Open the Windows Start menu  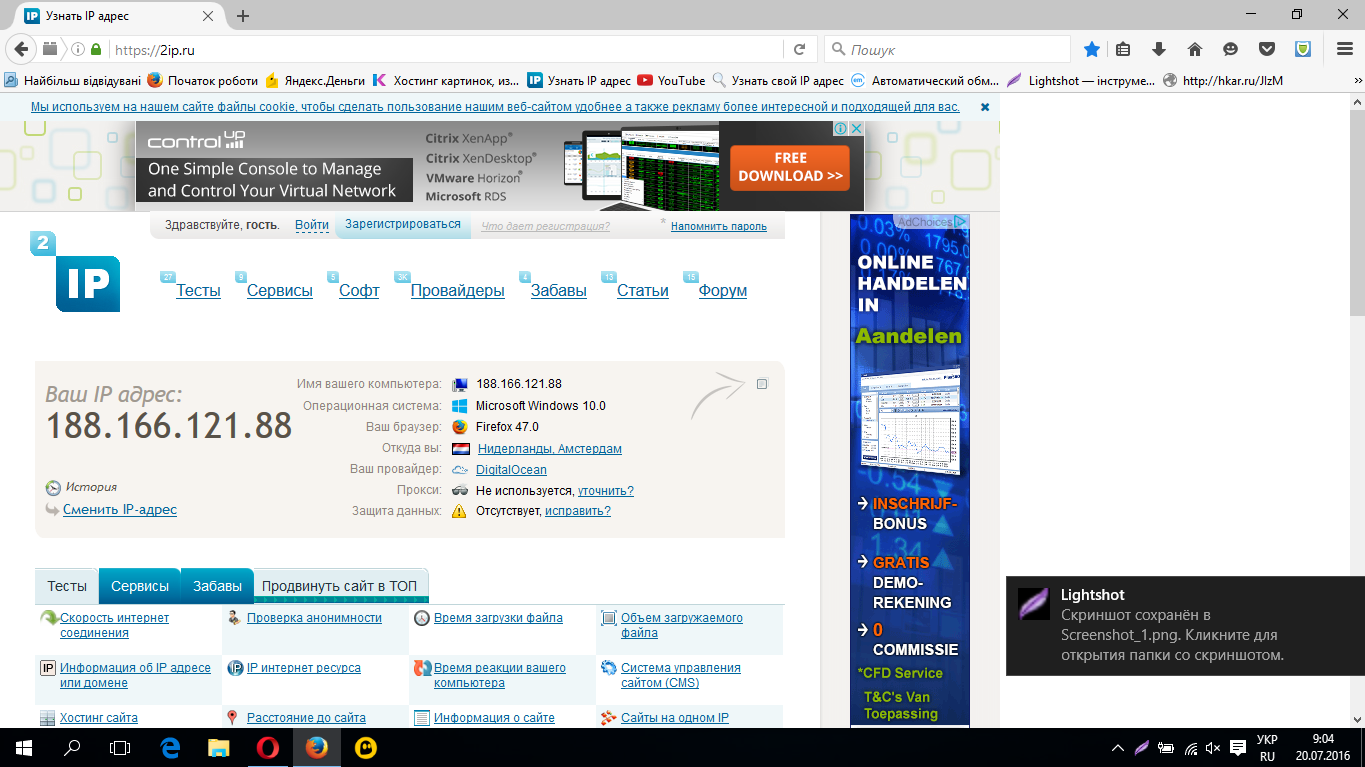(x=22, y=747)
